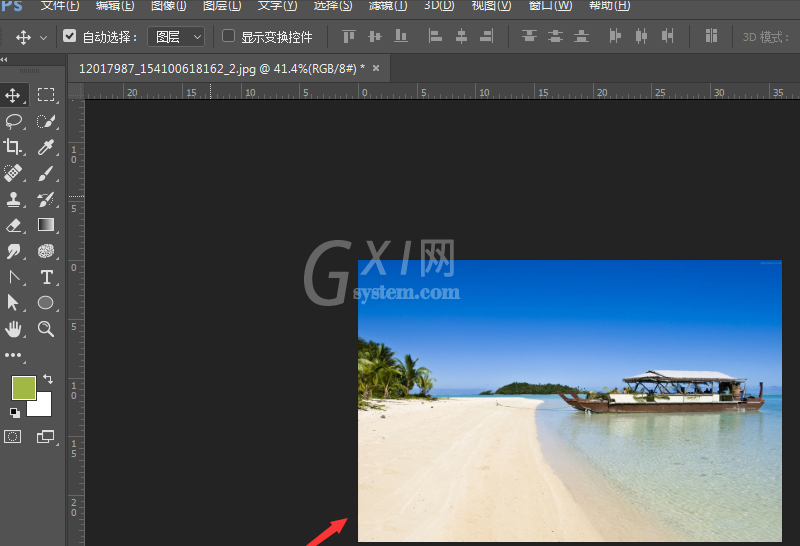Distribute bottom edges of layers
This screenshot has width=800, height=546.
(581, 36)
